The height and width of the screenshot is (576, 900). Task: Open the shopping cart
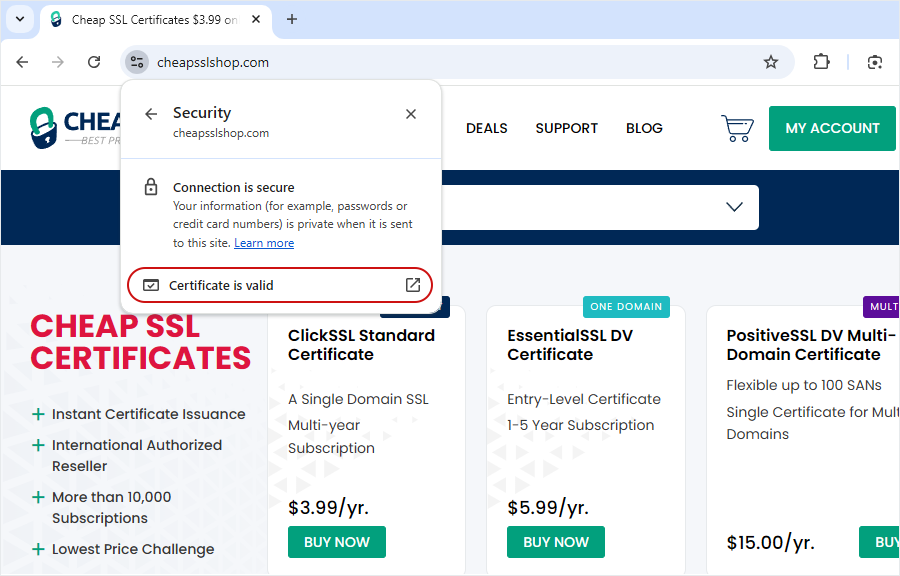738,128
